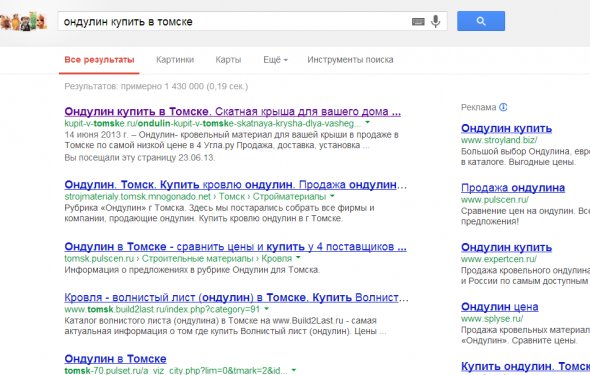Expand arrow next to tomsk.pulscen.ru URL
The height and width of the screenshot is (375, 590).
298,258
